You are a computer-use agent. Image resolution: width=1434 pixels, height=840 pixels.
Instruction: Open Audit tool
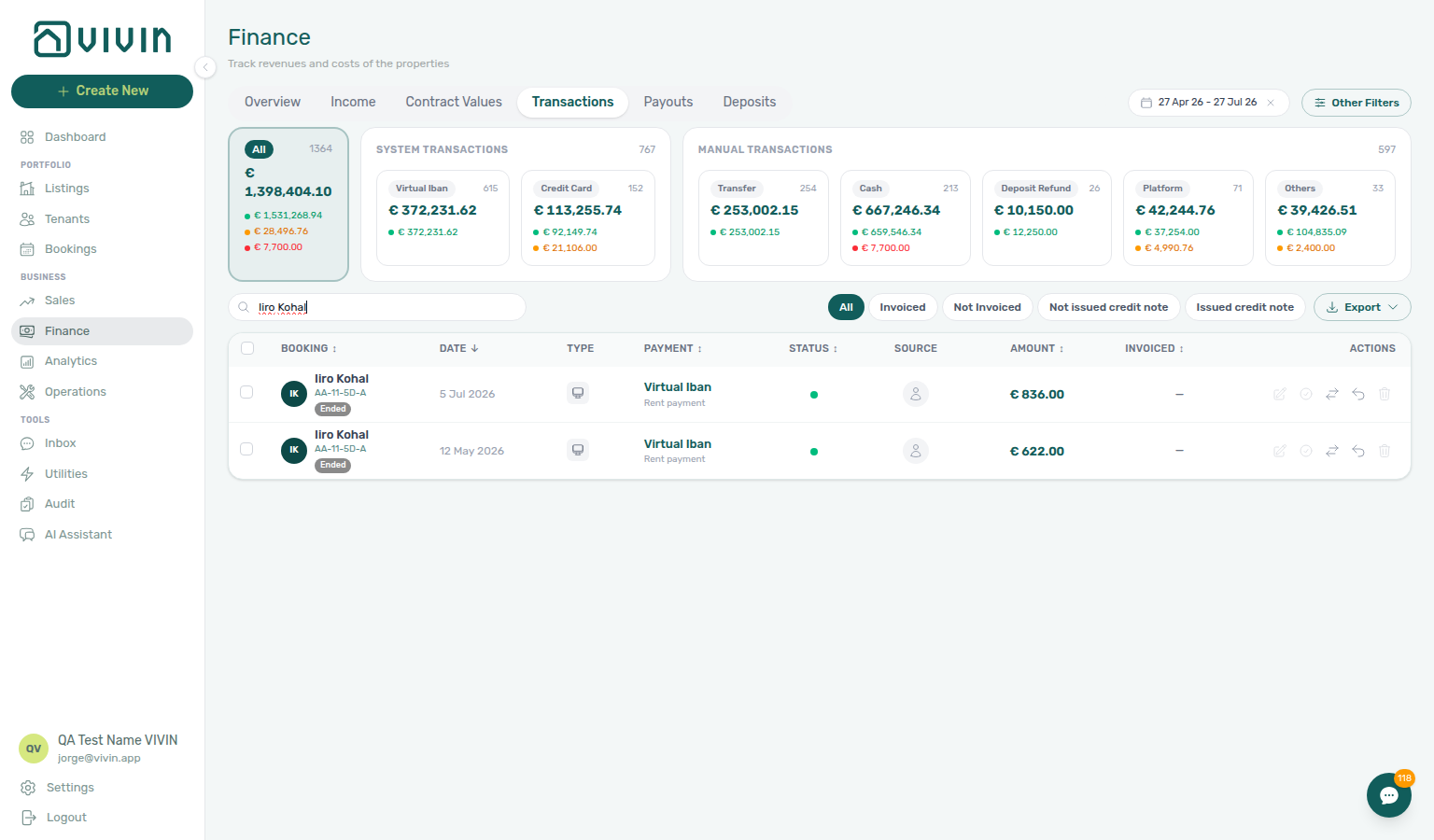pyautogui.click(x=102, y=504)
